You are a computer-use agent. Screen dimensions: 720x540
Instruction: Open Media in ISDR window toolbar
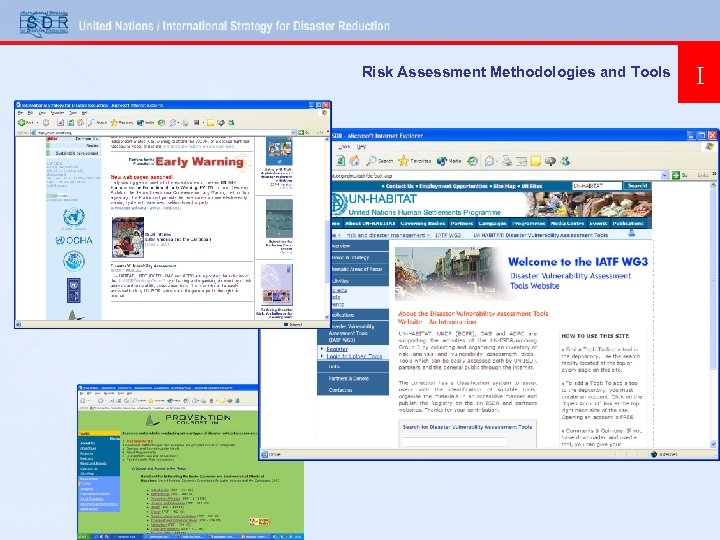(x=146, y=123)
